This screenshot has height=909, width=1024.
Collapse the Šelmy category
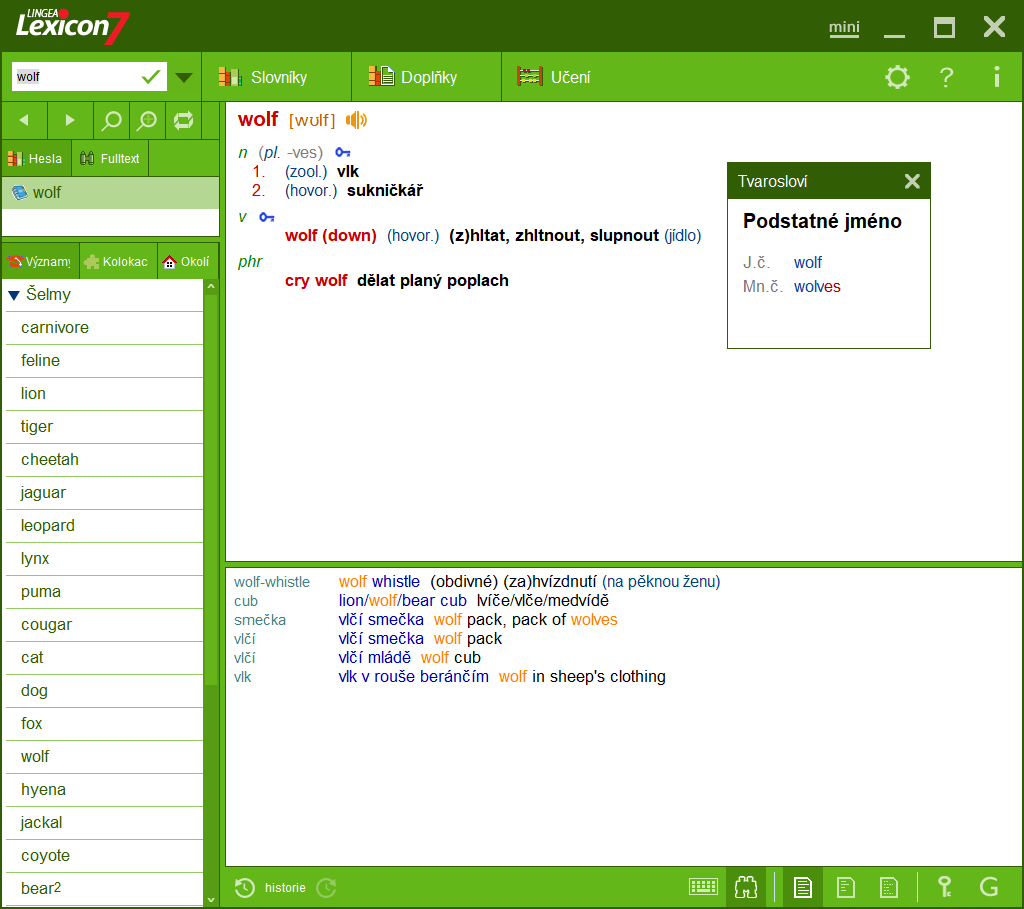(14, 295)
